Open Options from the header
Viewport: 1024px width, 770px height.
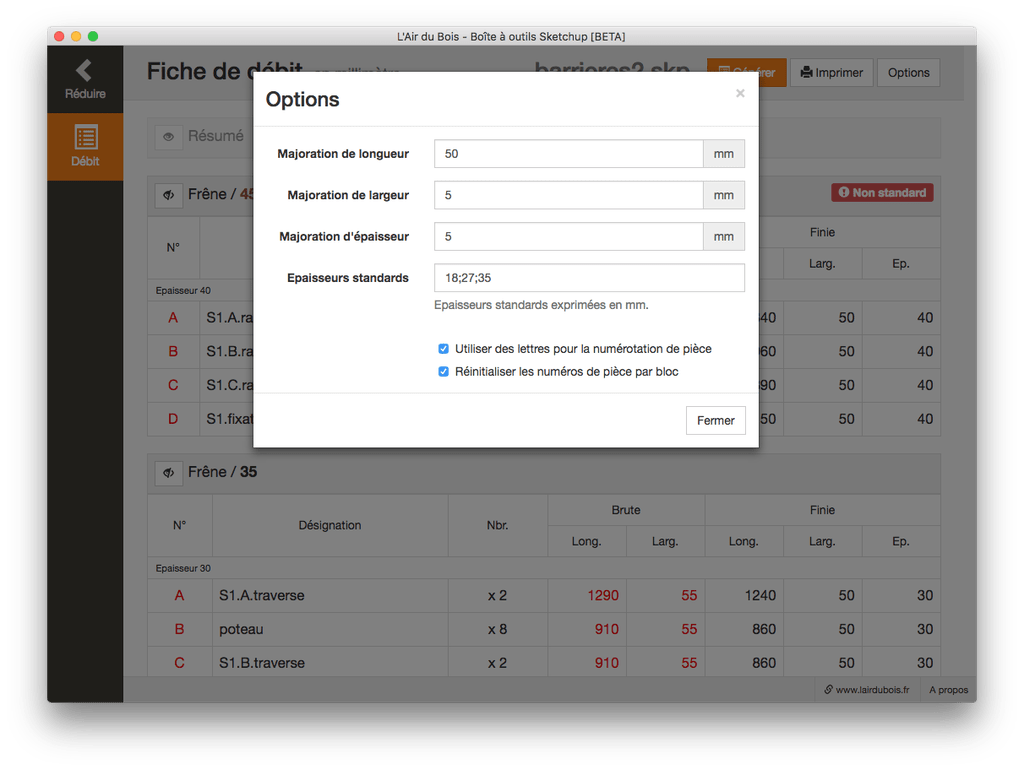coord(908,72)
